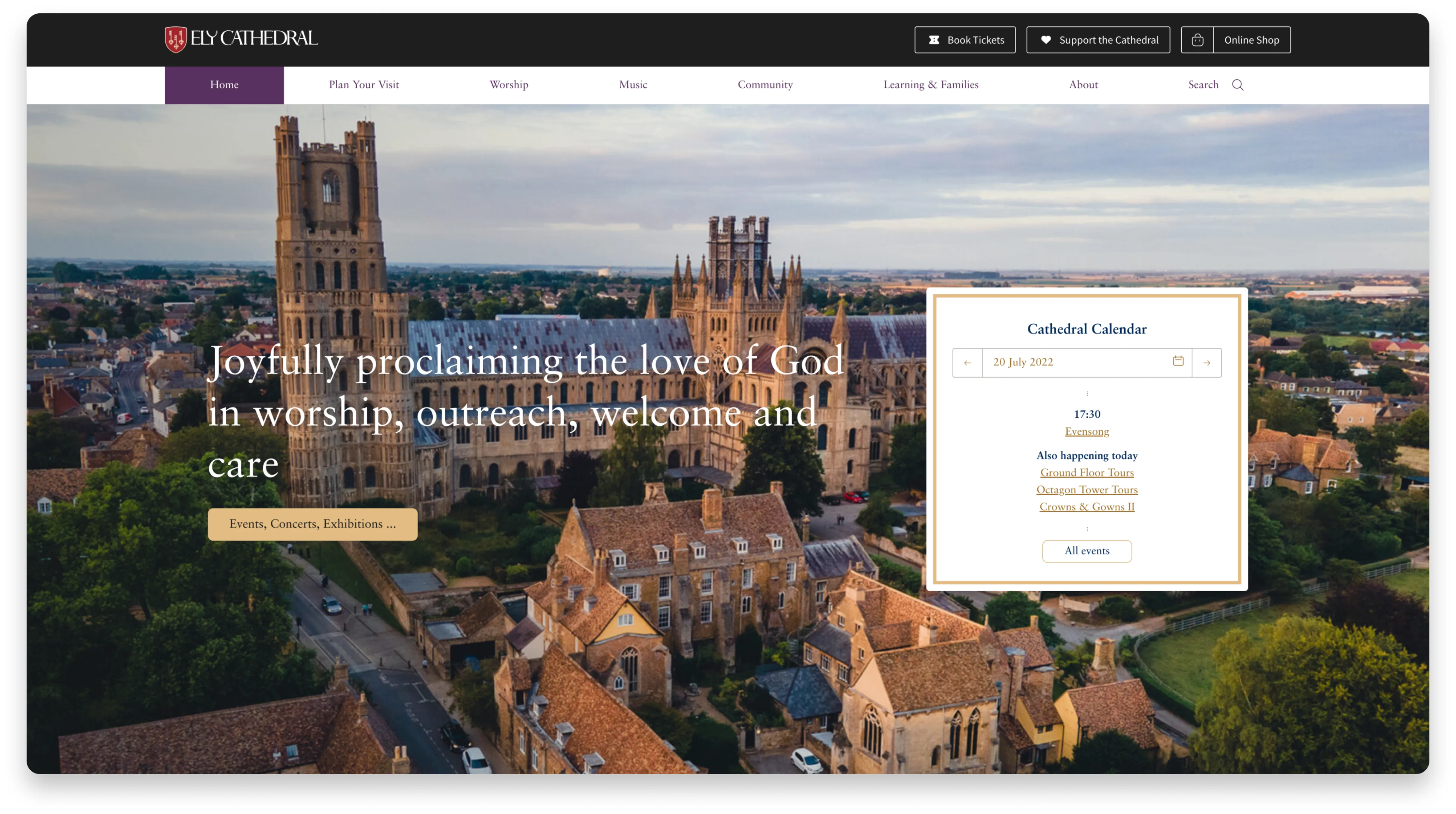Screen dimensions: 1456x814
Task: Click the shopping bag icon for Online Shop
Action: pyautogui.click(x=1197, y=40)
